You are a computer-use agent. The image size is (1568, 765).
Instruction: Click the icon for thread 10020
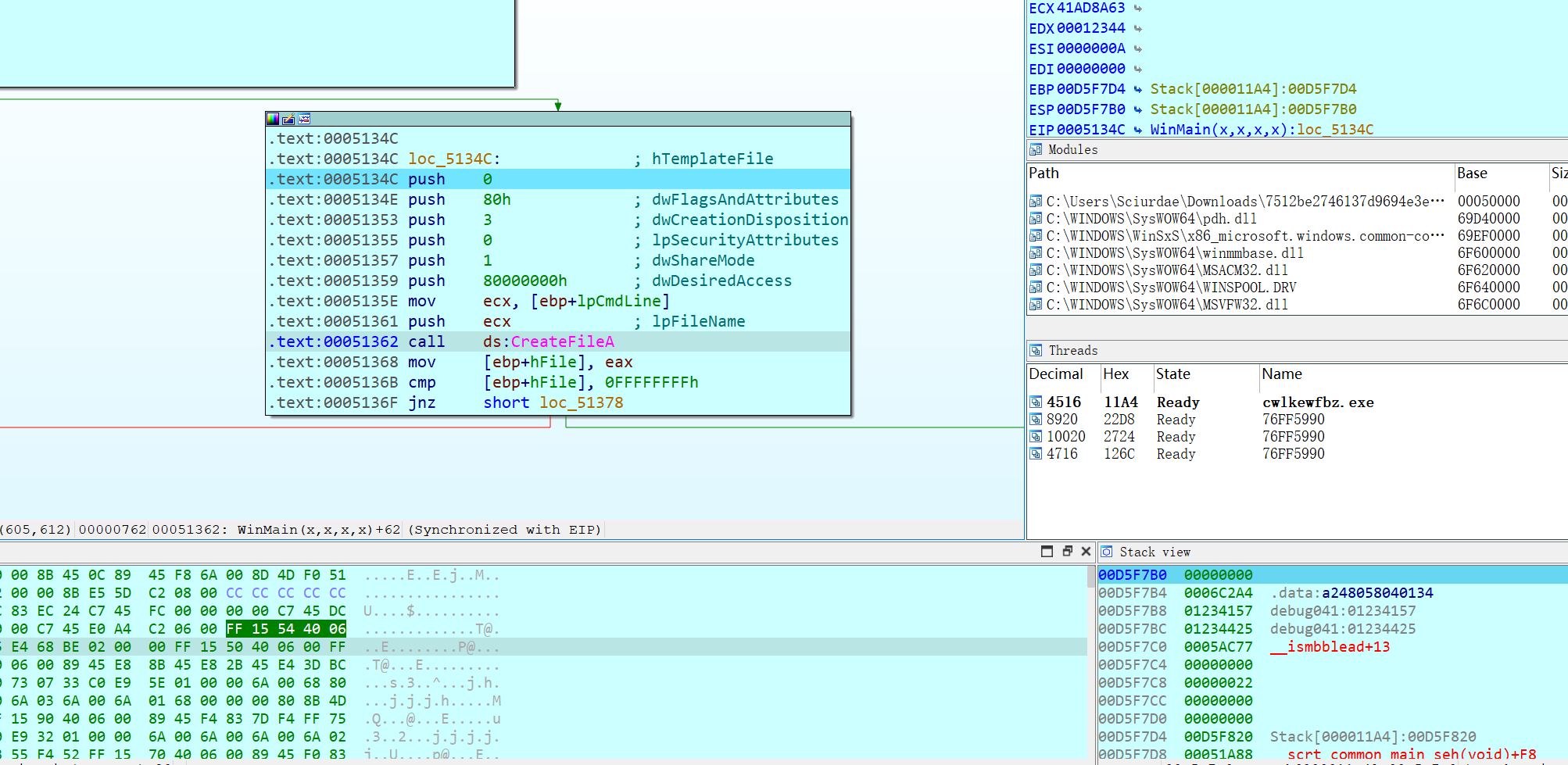[x=1036, y=437]
